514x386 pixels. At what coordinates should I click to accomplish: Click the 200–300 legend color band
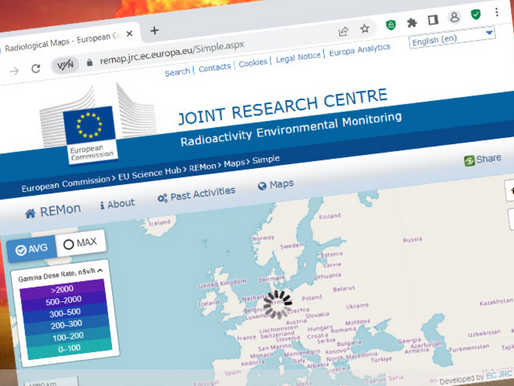pos(67,324)
